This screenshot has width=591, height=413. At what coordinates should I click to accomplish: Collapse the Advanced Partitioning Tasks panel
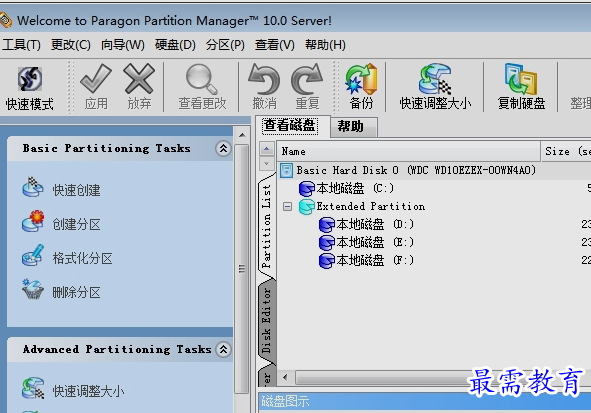(x=224, y=349)
